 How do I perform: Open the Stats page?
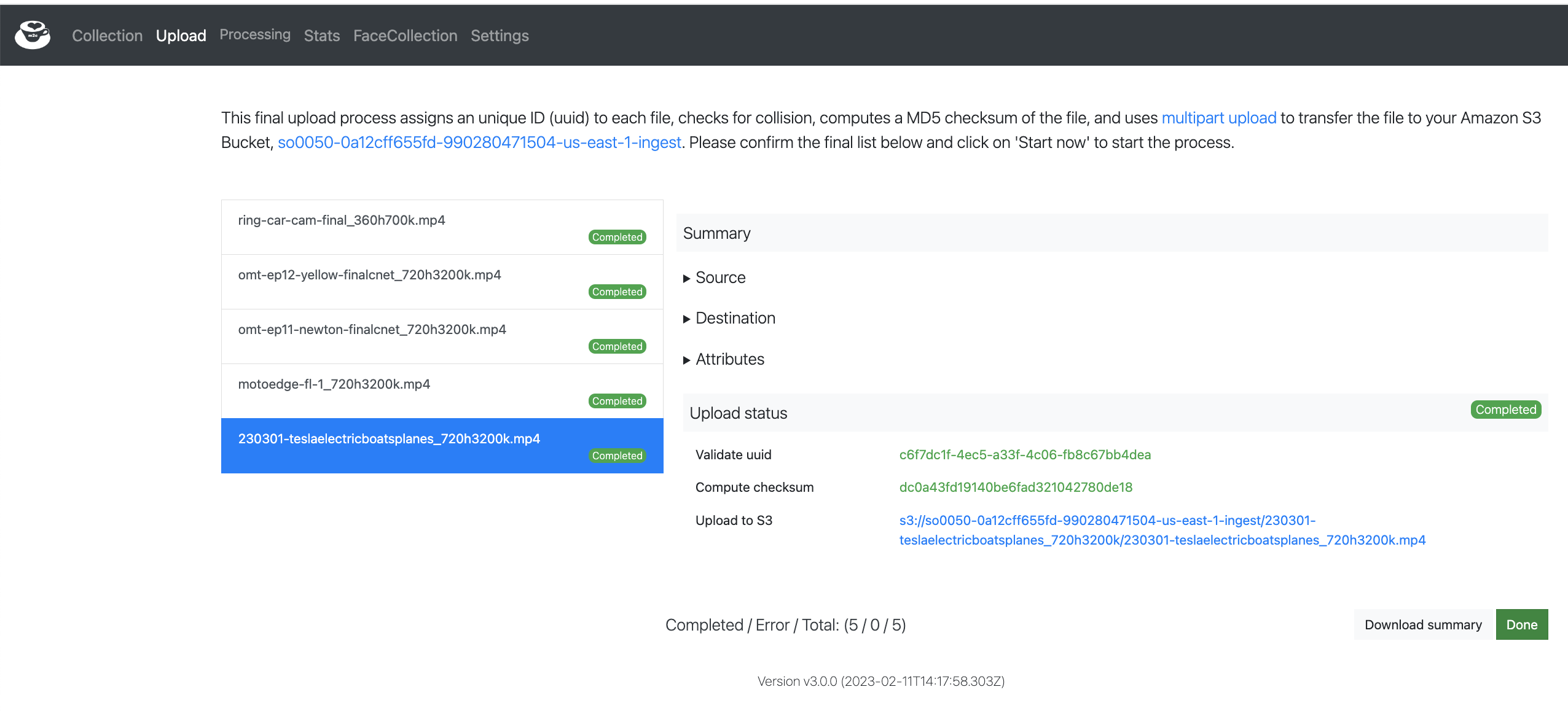click(321, 36)
